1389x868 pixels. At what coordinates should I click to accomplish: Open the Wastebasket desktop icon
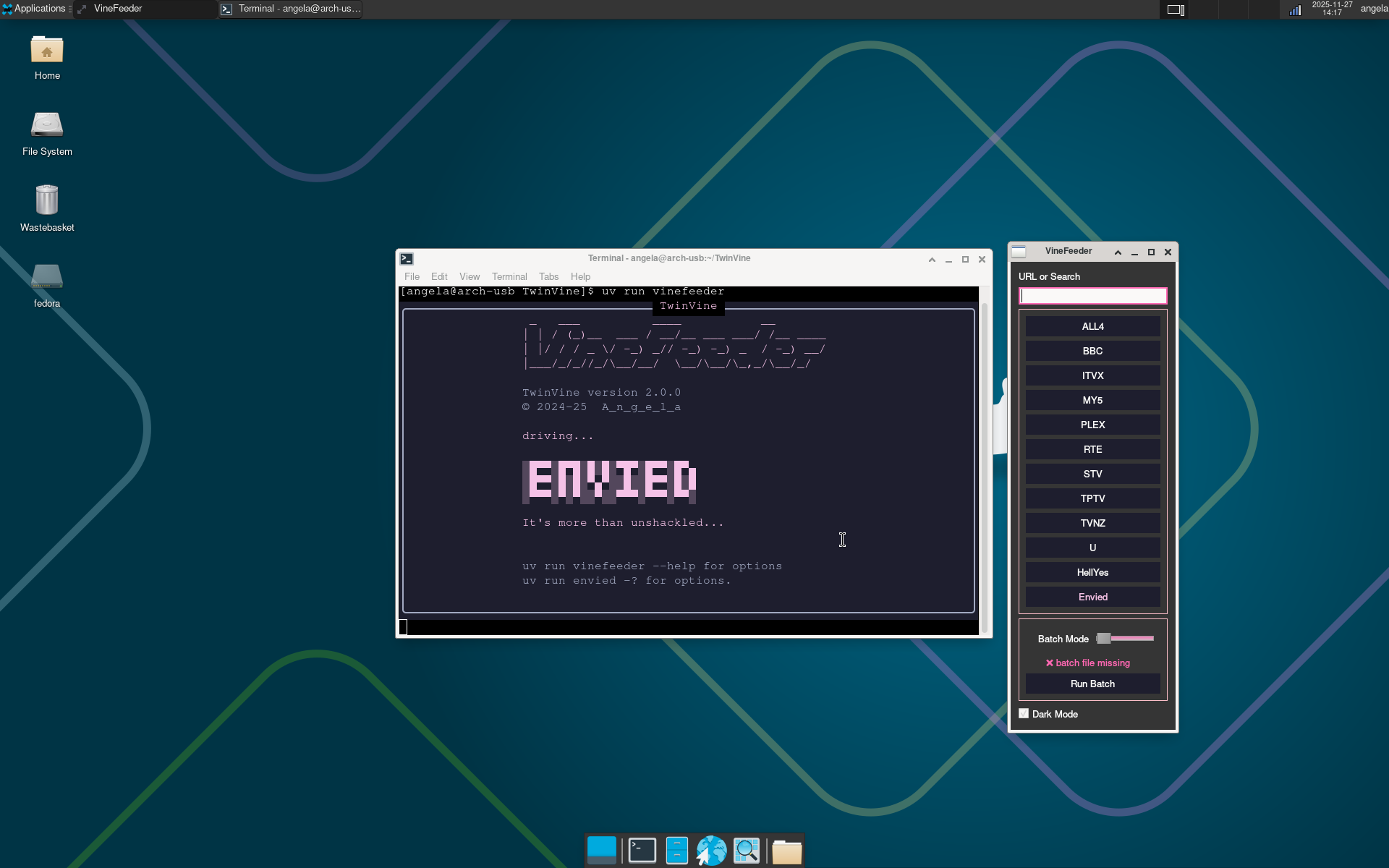coord(47,200)
